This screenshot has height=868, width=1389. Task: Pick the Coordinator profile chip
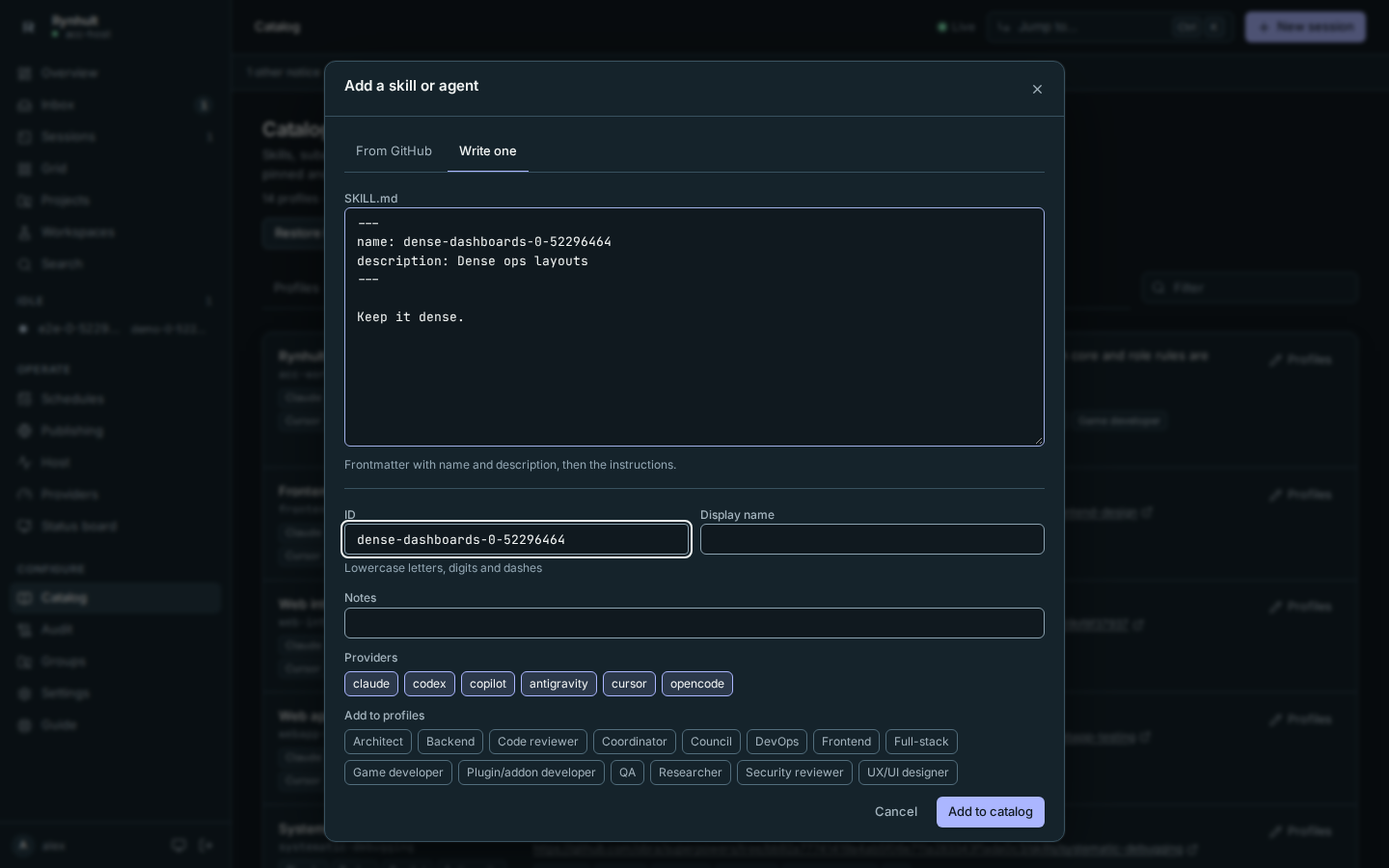pyautogui.click(x=635, y=742)
